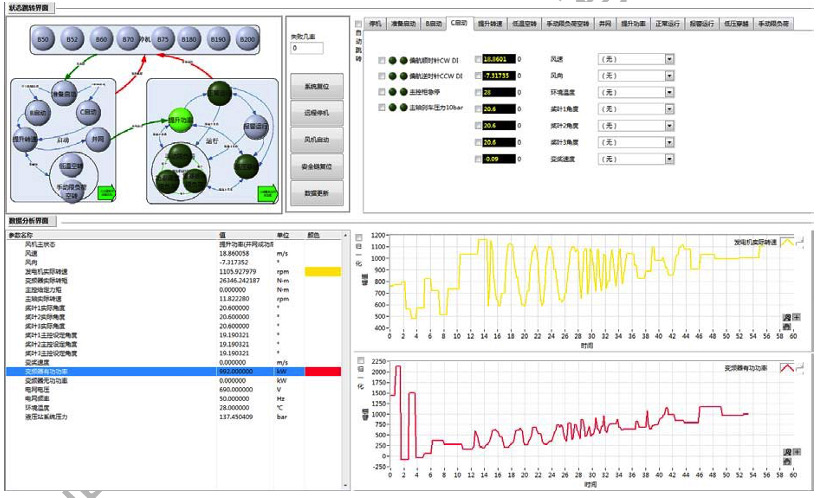
Task: Toggle the 自动跳转 checkbox
Action: click(360, 24)
